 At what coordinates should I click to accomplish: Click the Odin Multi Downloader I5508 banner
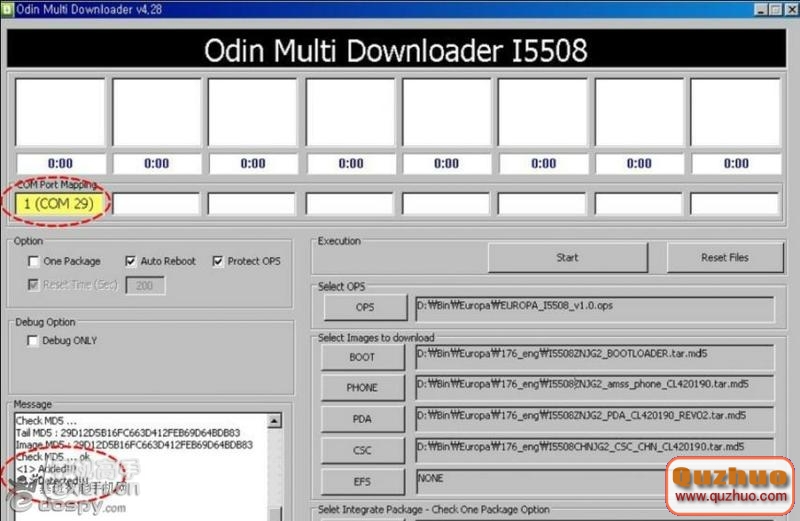[396, 49]
